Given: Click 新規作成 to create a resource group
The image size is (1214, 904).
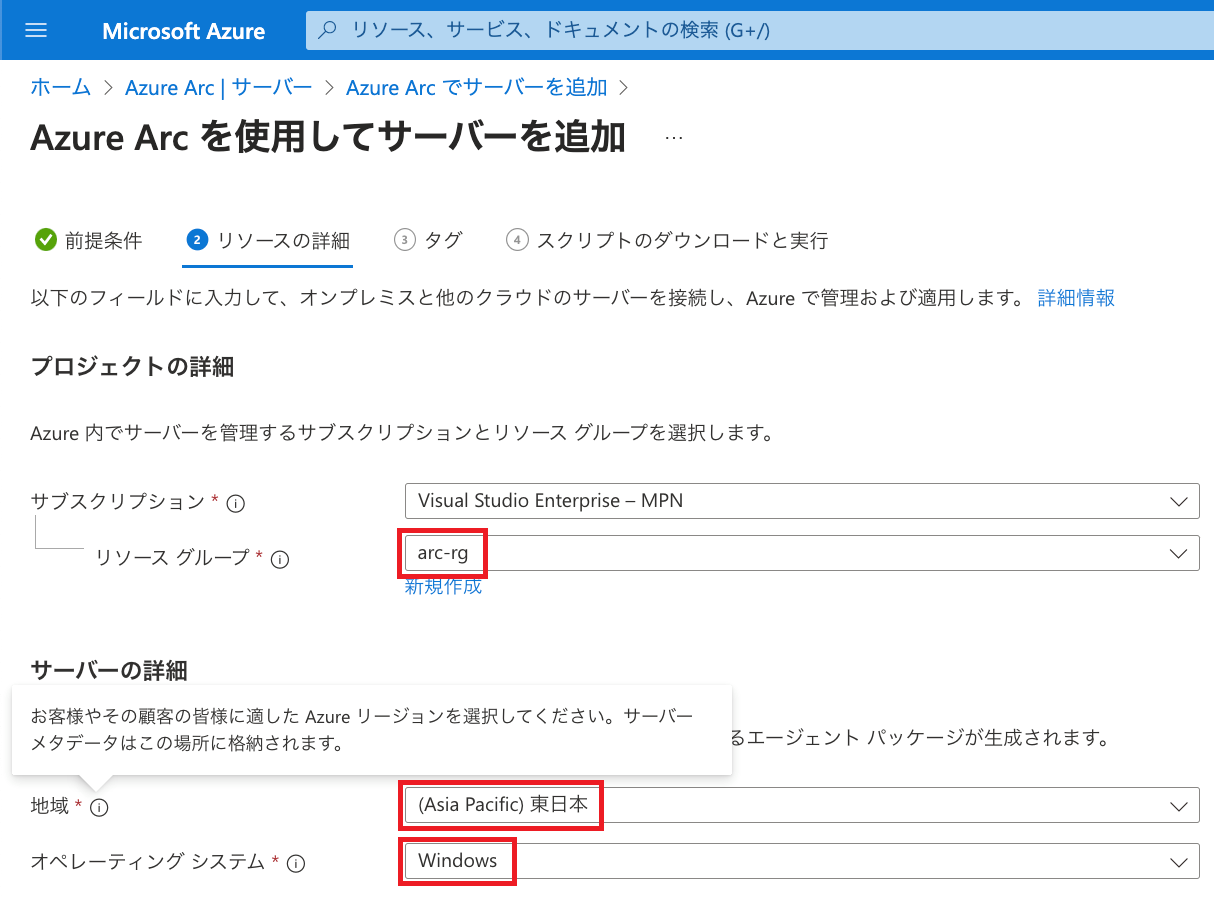Looking at the screenshot, I should click(x=443, y=587).
